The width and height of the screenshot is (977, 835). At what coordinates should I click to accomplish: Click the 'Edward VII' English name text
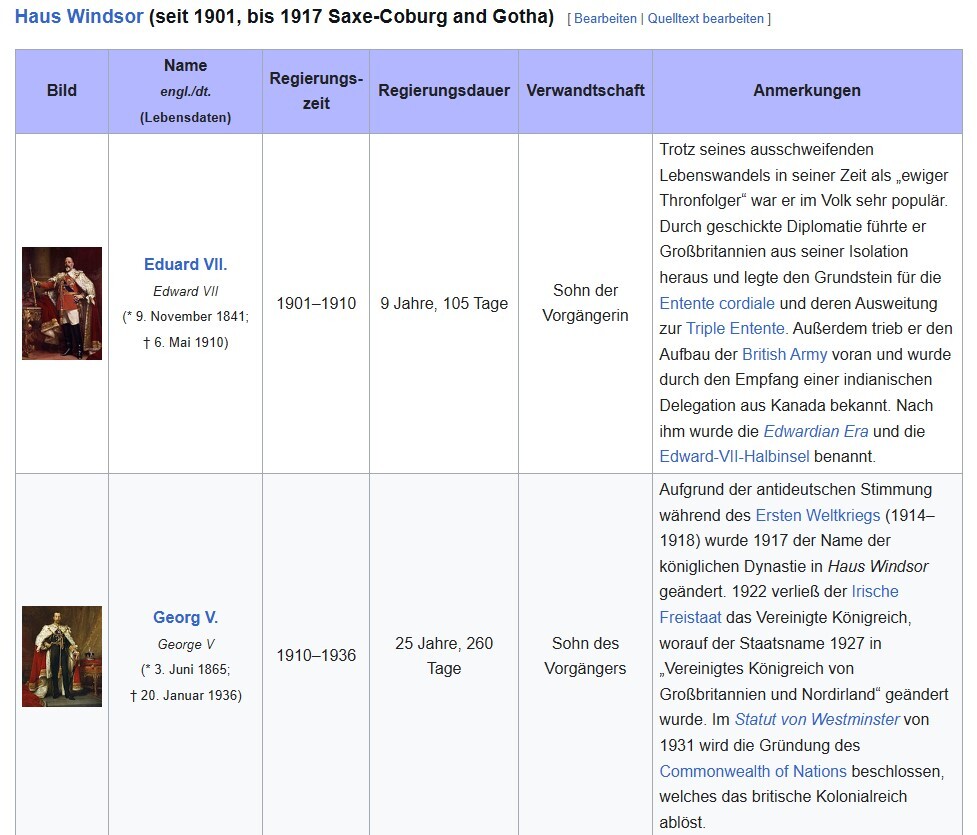186,292
